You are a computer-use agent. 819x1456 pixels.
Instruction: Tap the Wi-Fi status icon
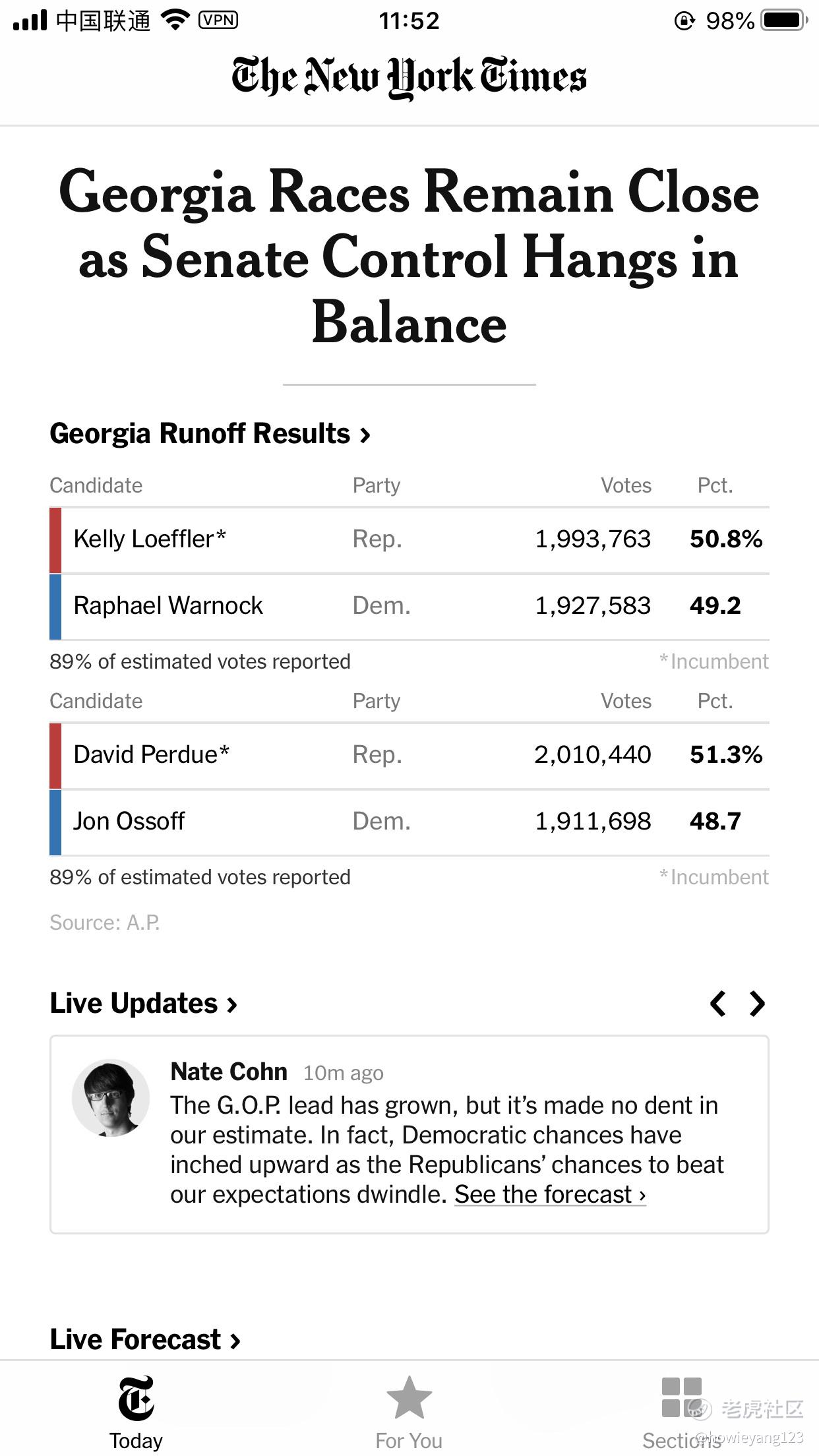click(x=175, y=20)
